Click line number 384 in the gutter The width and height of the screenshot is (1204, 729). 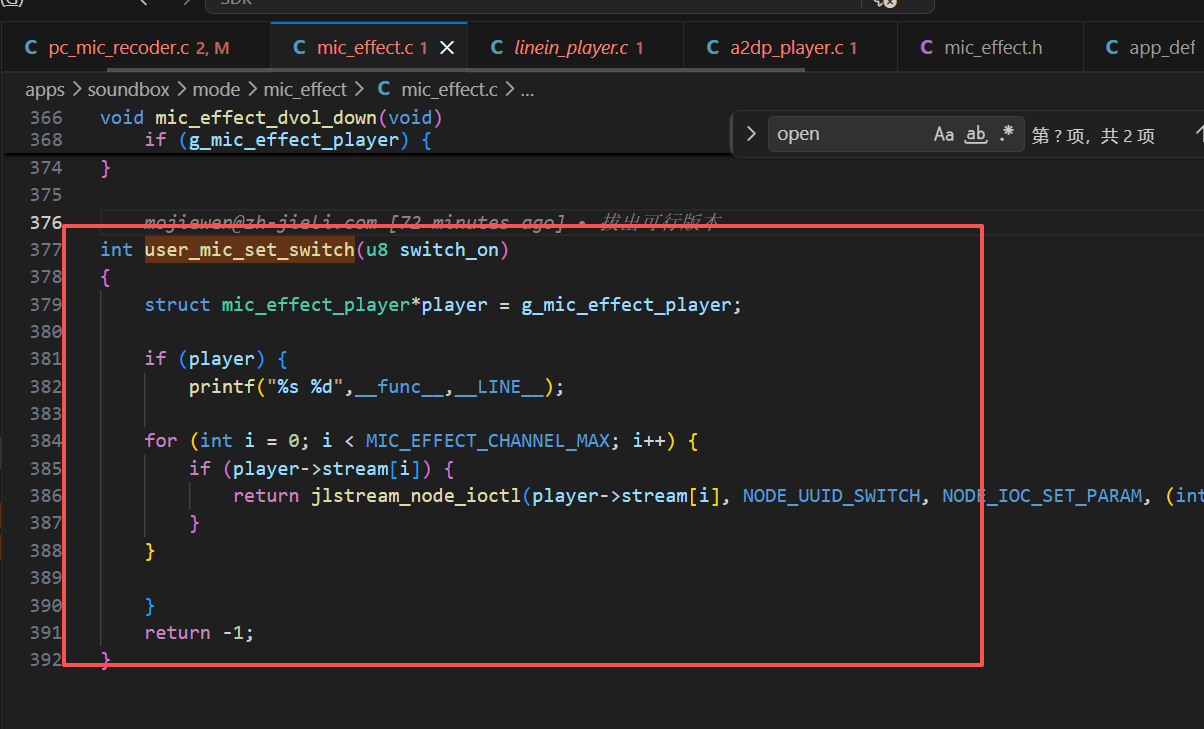tap(46, 441)
